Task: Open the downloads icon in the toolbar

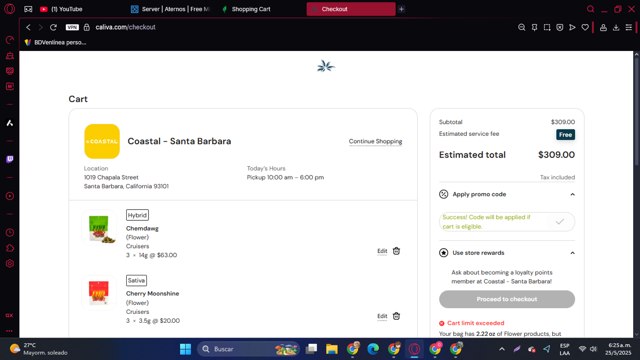Action: [x=616, y=27]
